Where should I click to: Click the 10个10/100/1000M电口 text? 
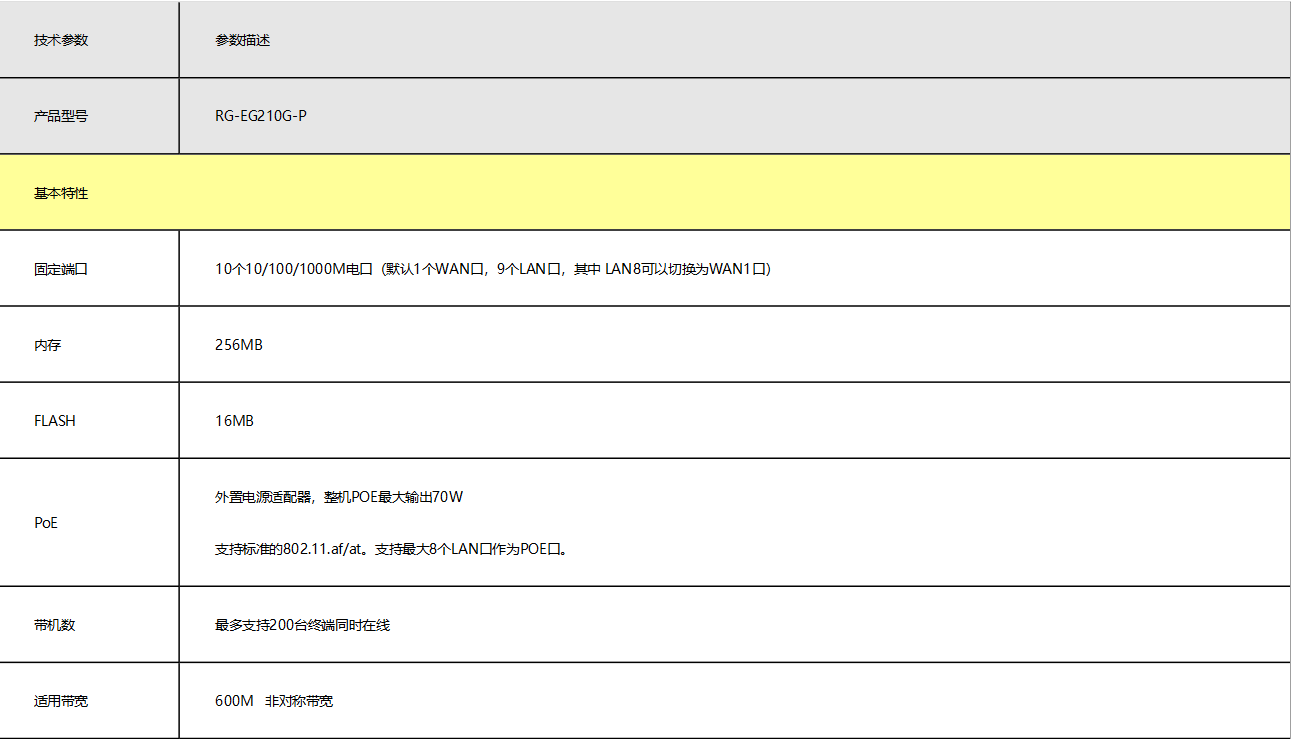tap(294, 269)
